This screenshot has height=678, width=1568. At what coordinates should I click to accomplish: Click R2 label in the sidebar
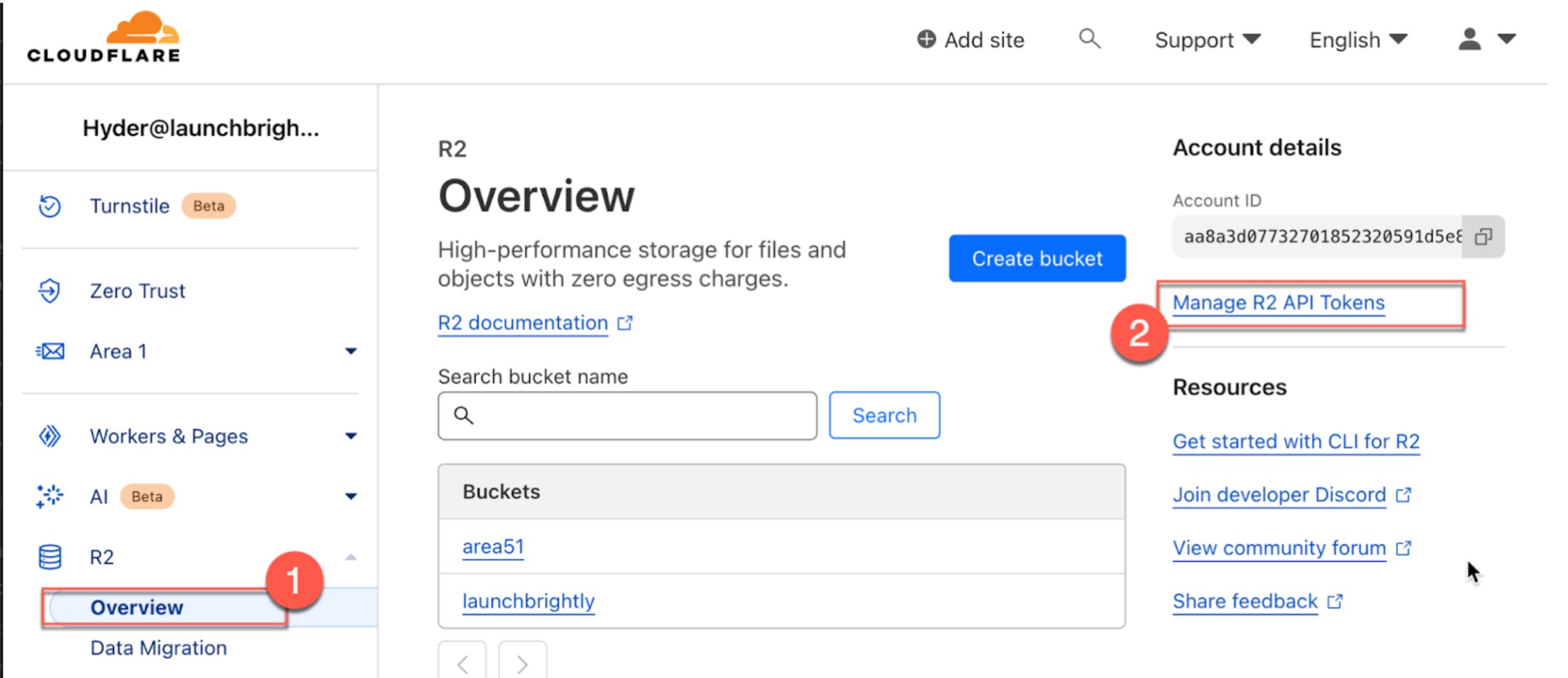(101, 557)
